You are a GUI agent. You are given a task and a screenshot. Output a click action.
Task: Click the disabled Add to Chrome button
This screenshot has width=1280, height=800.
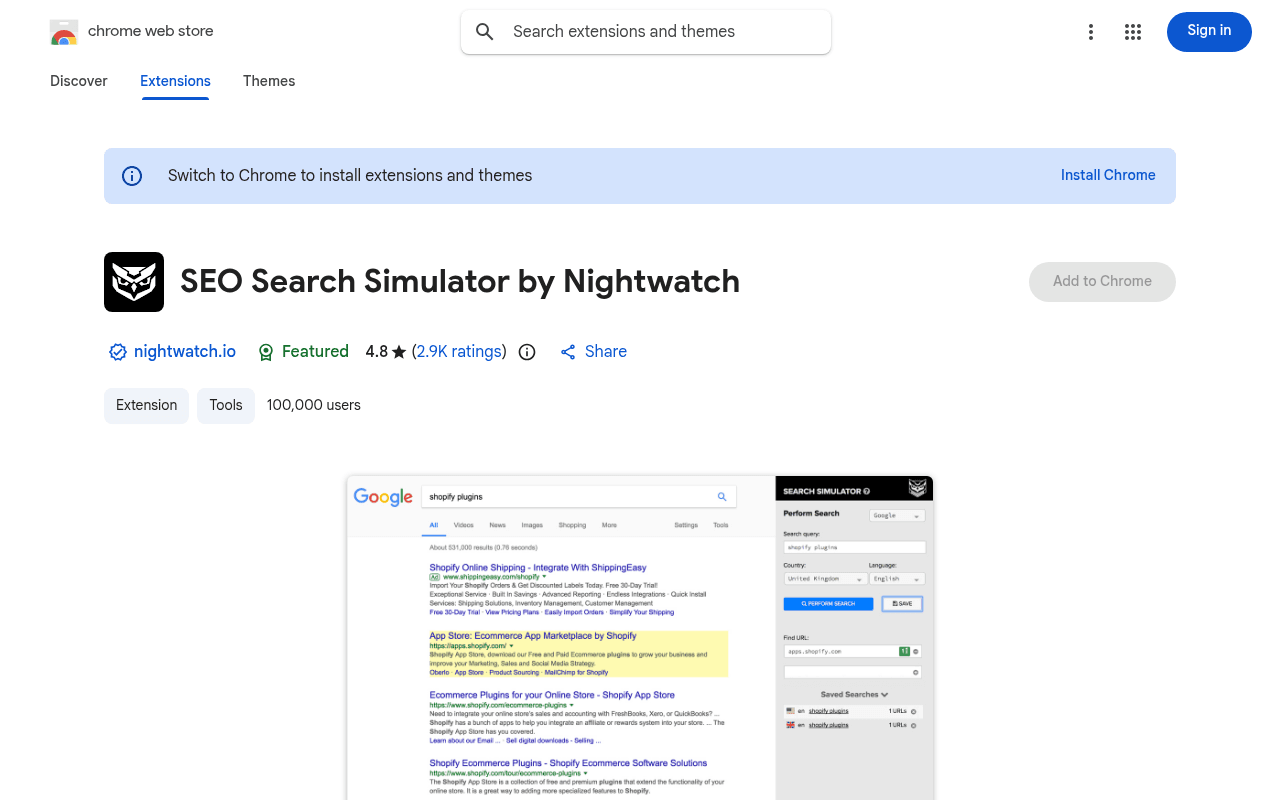click(1102, 282)
